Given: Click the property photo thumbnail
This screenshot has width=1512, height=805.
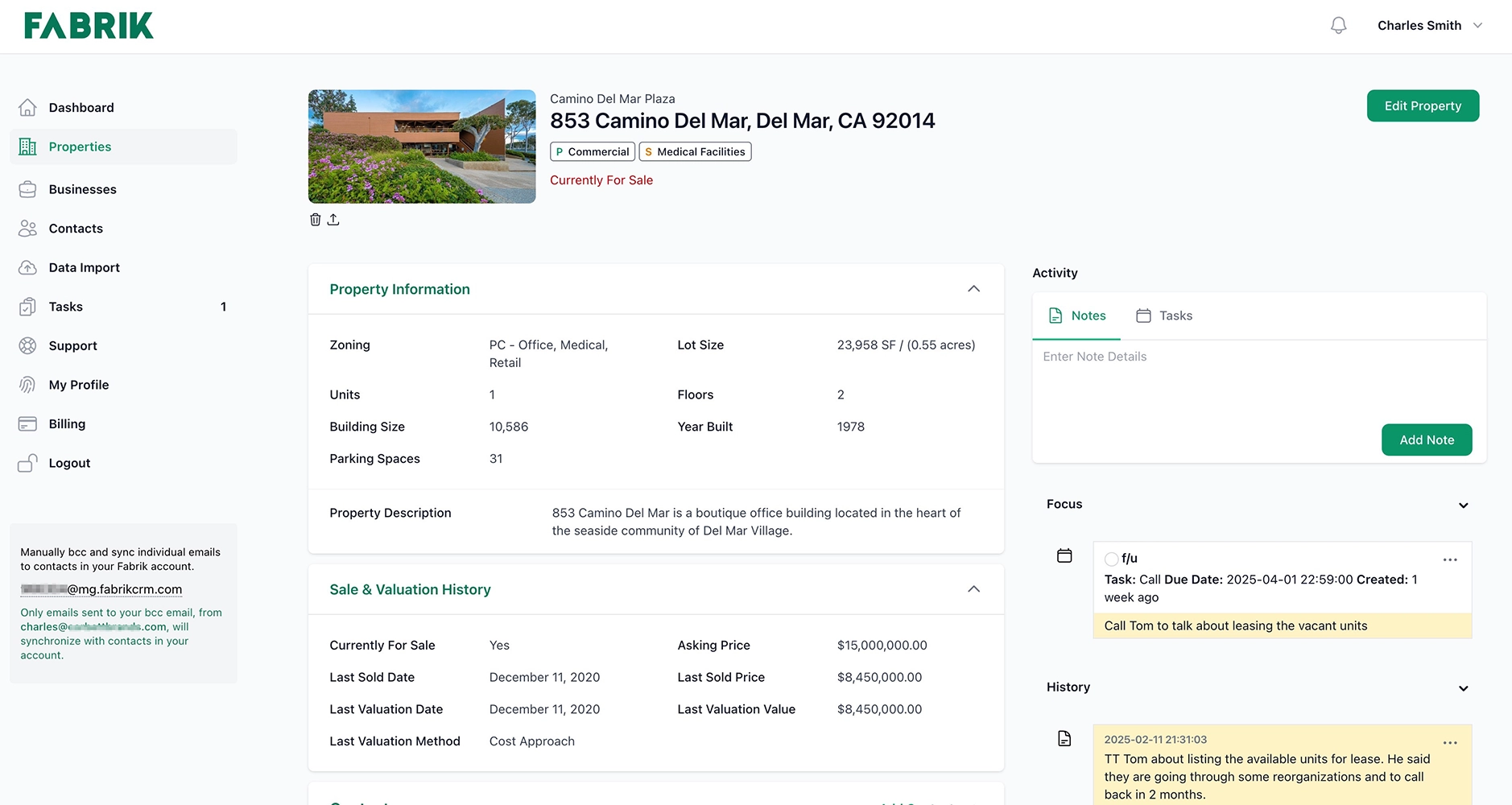Looking at the screenshot, I should (x=422, y=147).
